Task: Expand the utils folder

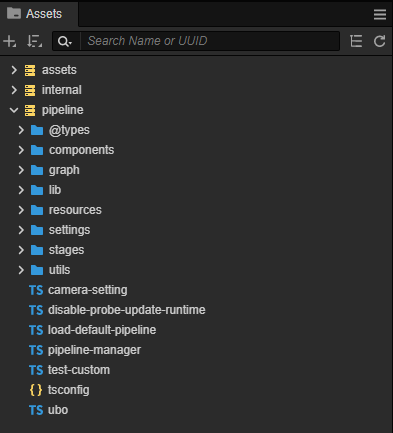Action: [x=21, y=270]
